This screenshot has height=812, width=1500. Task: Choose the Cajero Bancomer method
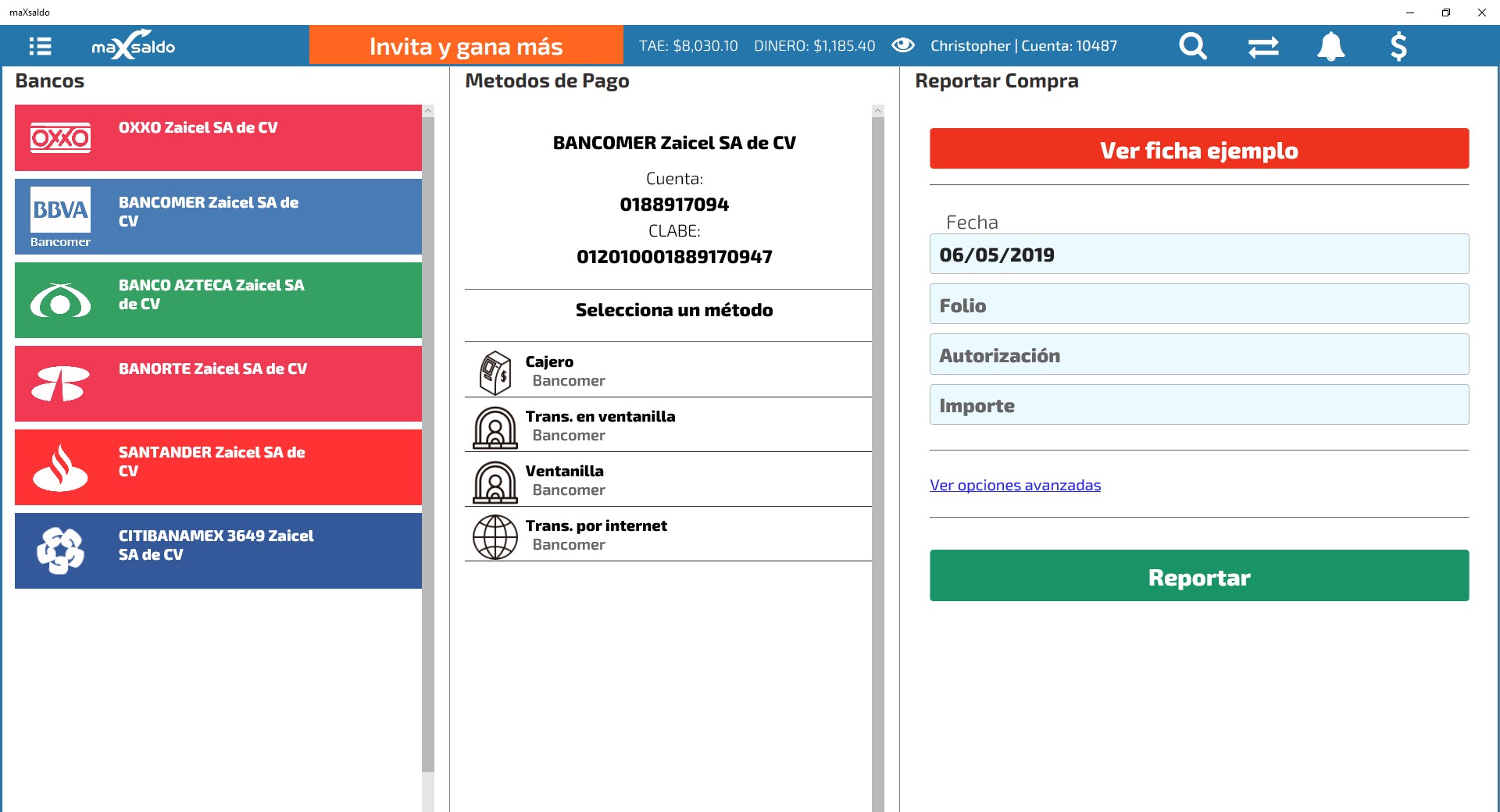pyautogui.click(x=668, y=370)
